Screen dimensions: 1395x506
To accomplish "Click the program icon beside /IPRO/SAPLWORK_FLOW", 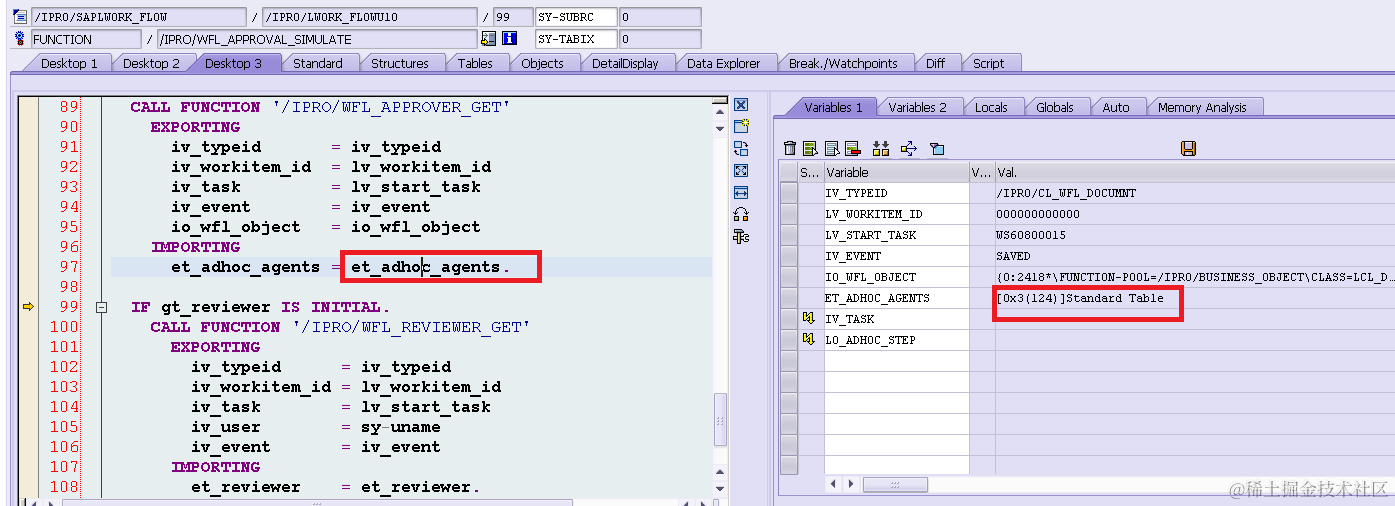I will (x=20, y=17).
